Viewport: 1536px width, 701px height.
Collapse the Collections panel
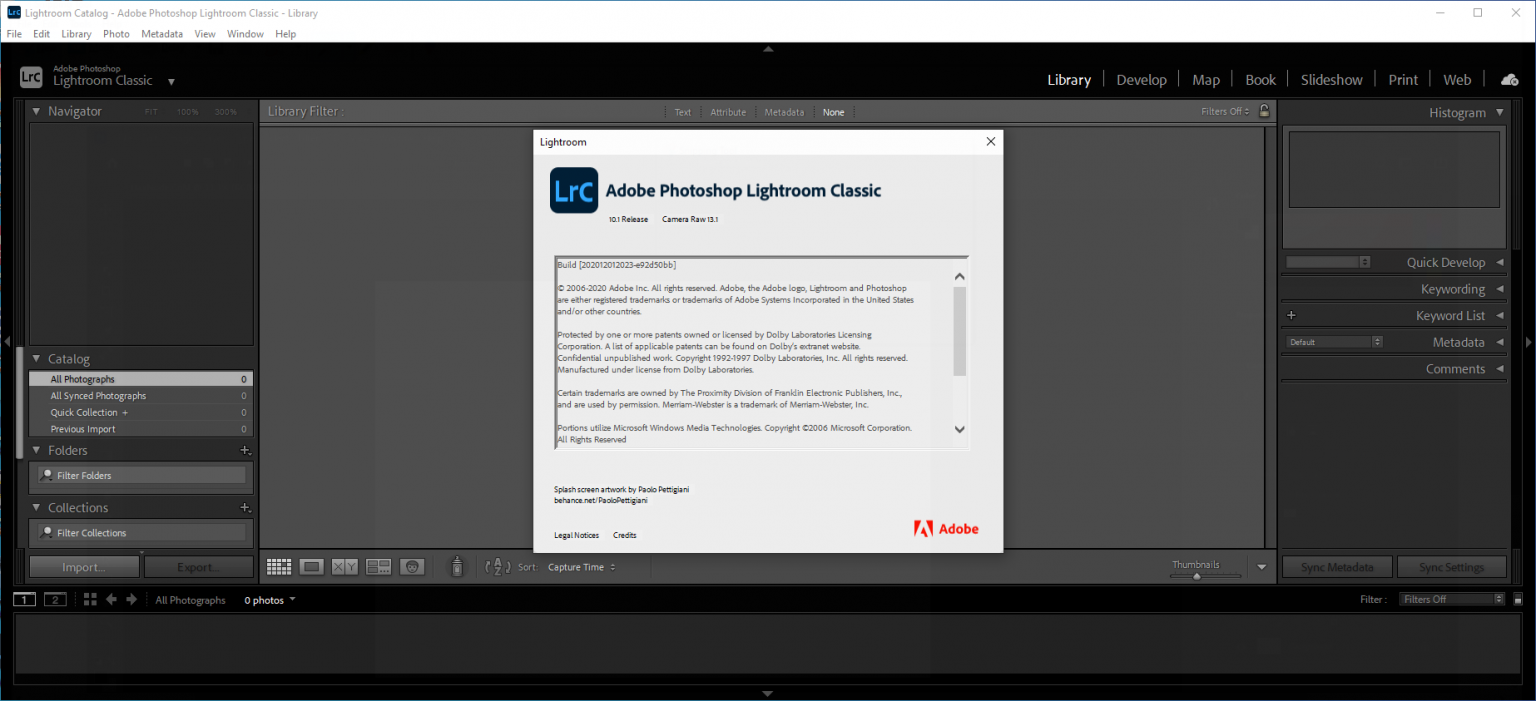pos(36,508)
